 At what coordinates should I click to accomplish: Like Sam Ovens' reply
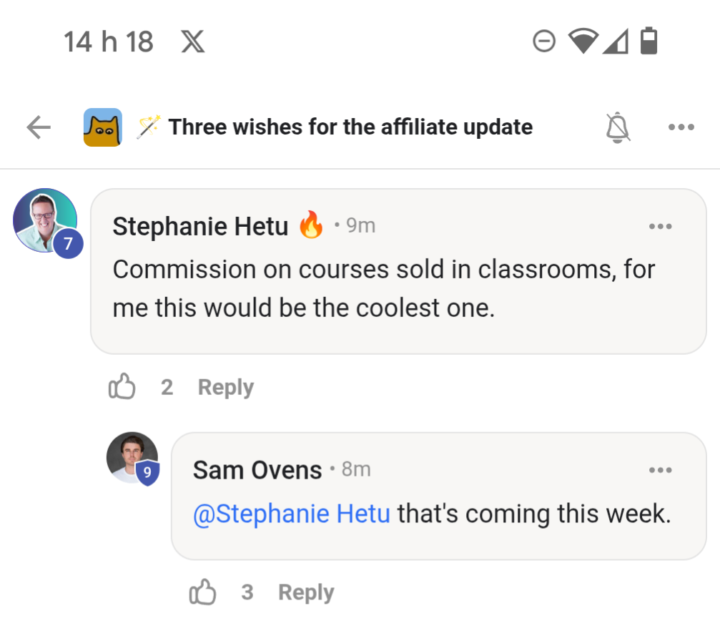tap(202, 592)
